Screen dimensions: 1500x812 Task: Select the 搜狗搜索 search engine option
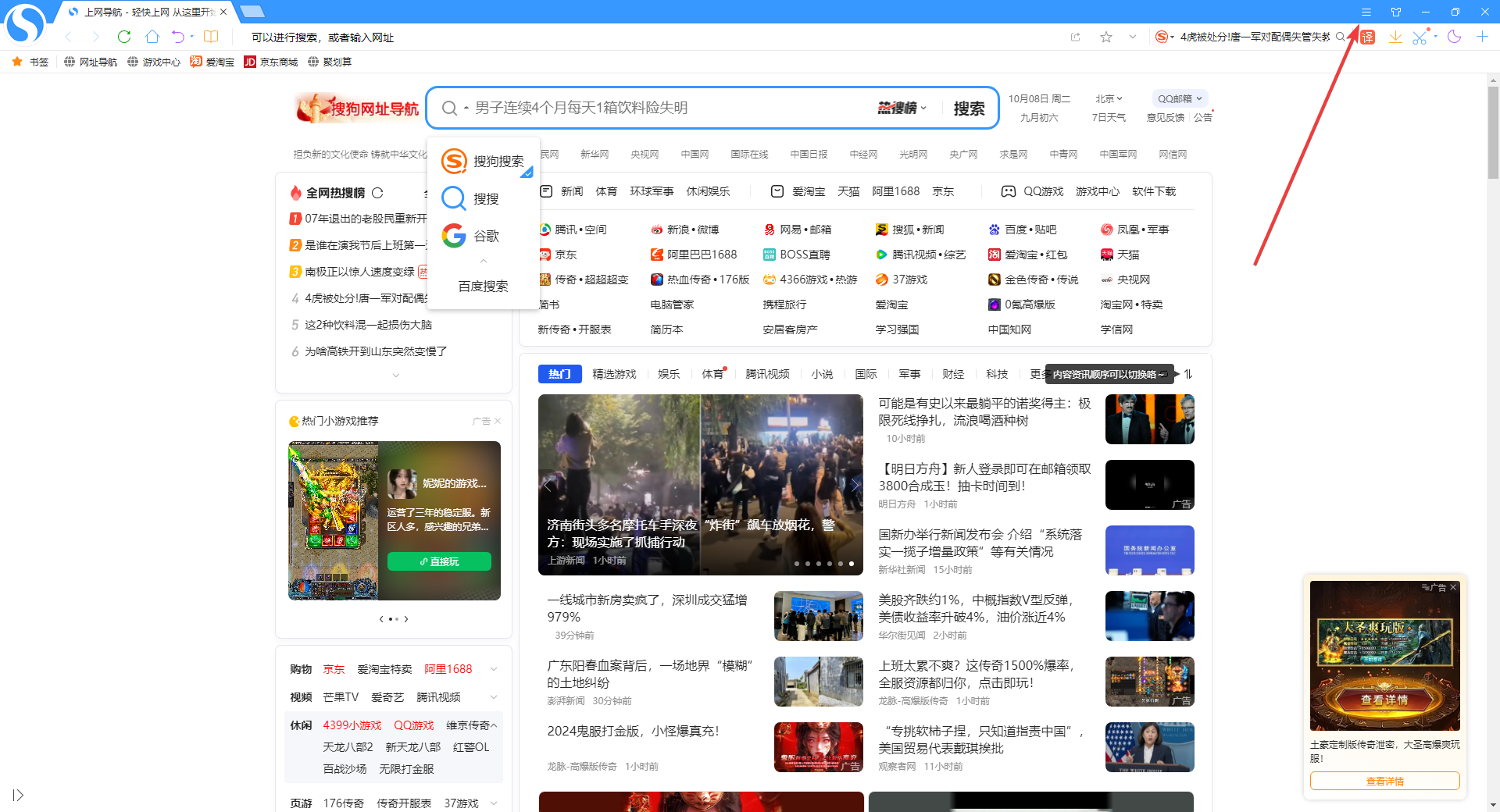coord(484,162)
